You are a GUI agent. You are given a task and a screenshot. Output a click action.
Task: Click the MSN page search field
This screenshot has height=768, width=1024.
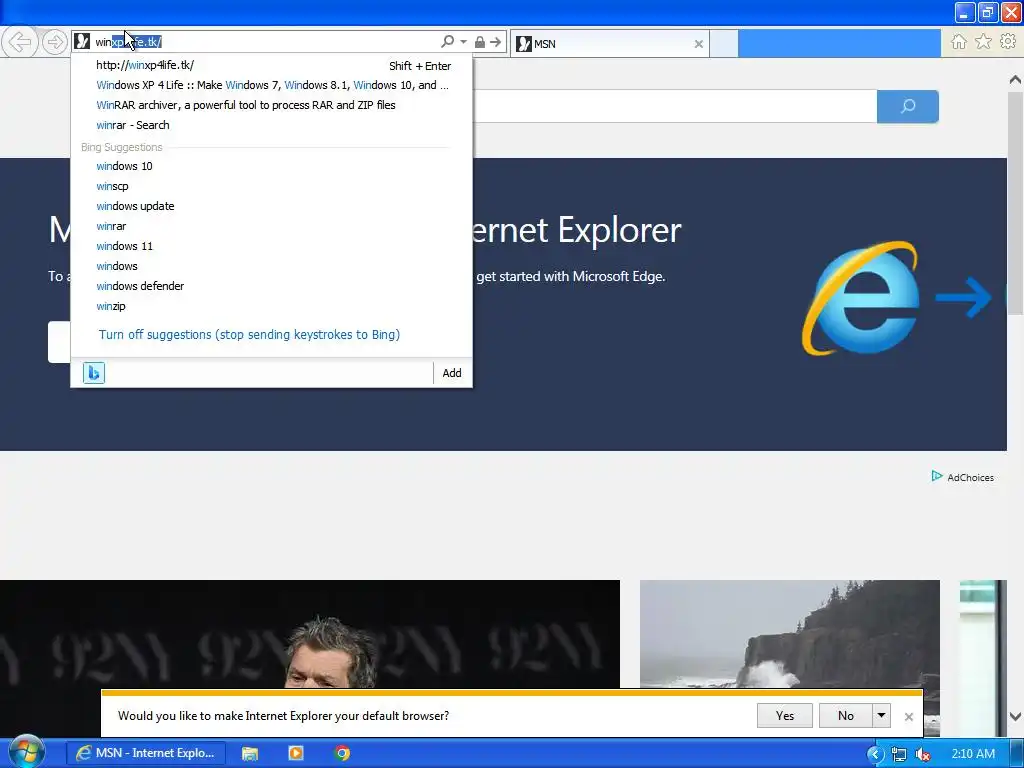coord(675,106)
